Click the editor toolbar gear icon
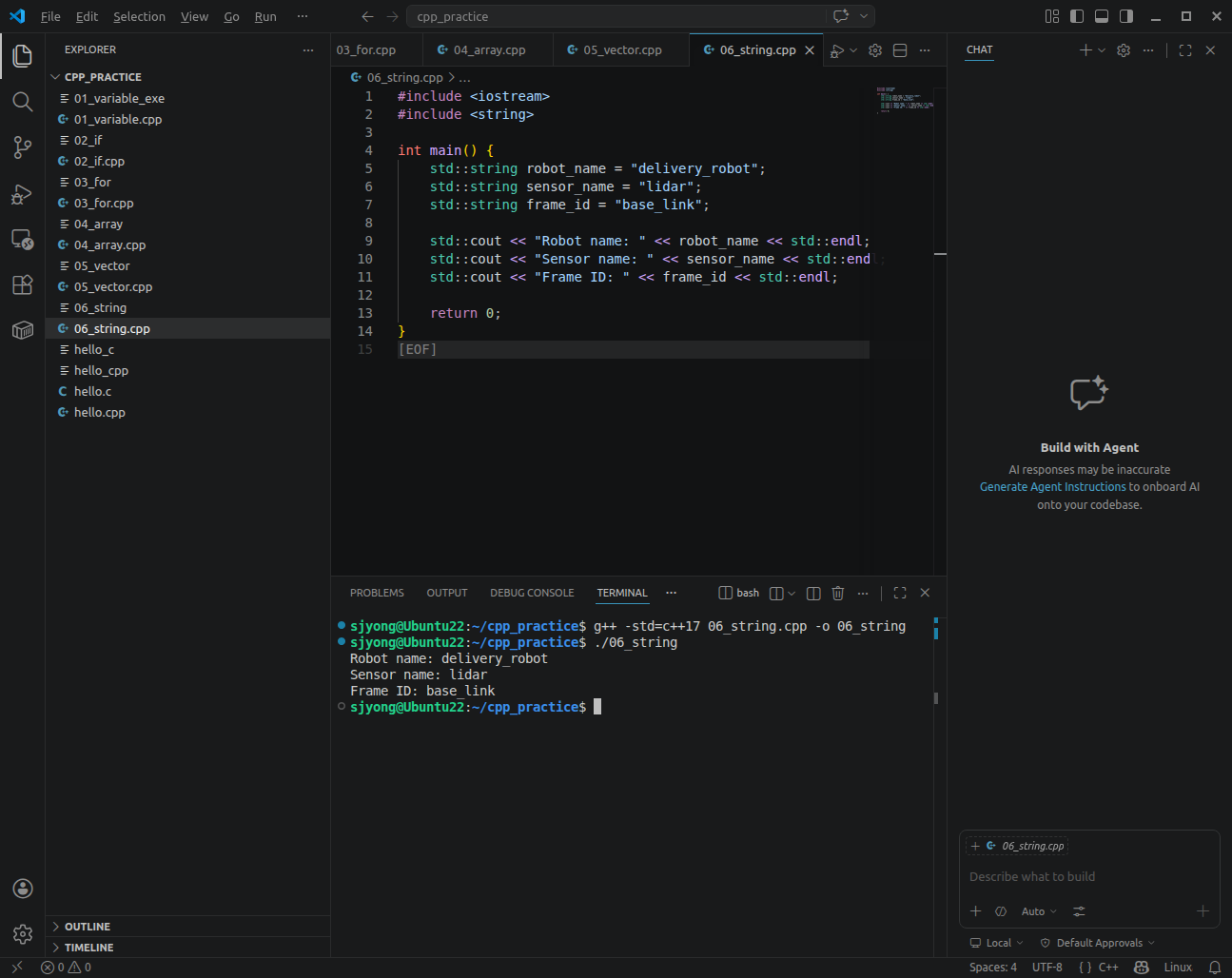This screenshot has height=978, width=1232. pyautogui.click(x=875, y=50)
